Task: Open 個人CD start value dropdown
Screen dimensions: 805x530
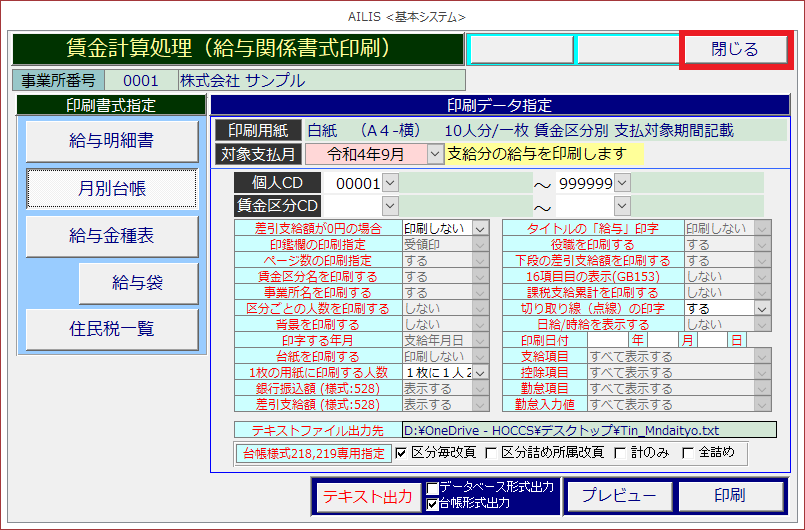Action: tap(390, 183)
